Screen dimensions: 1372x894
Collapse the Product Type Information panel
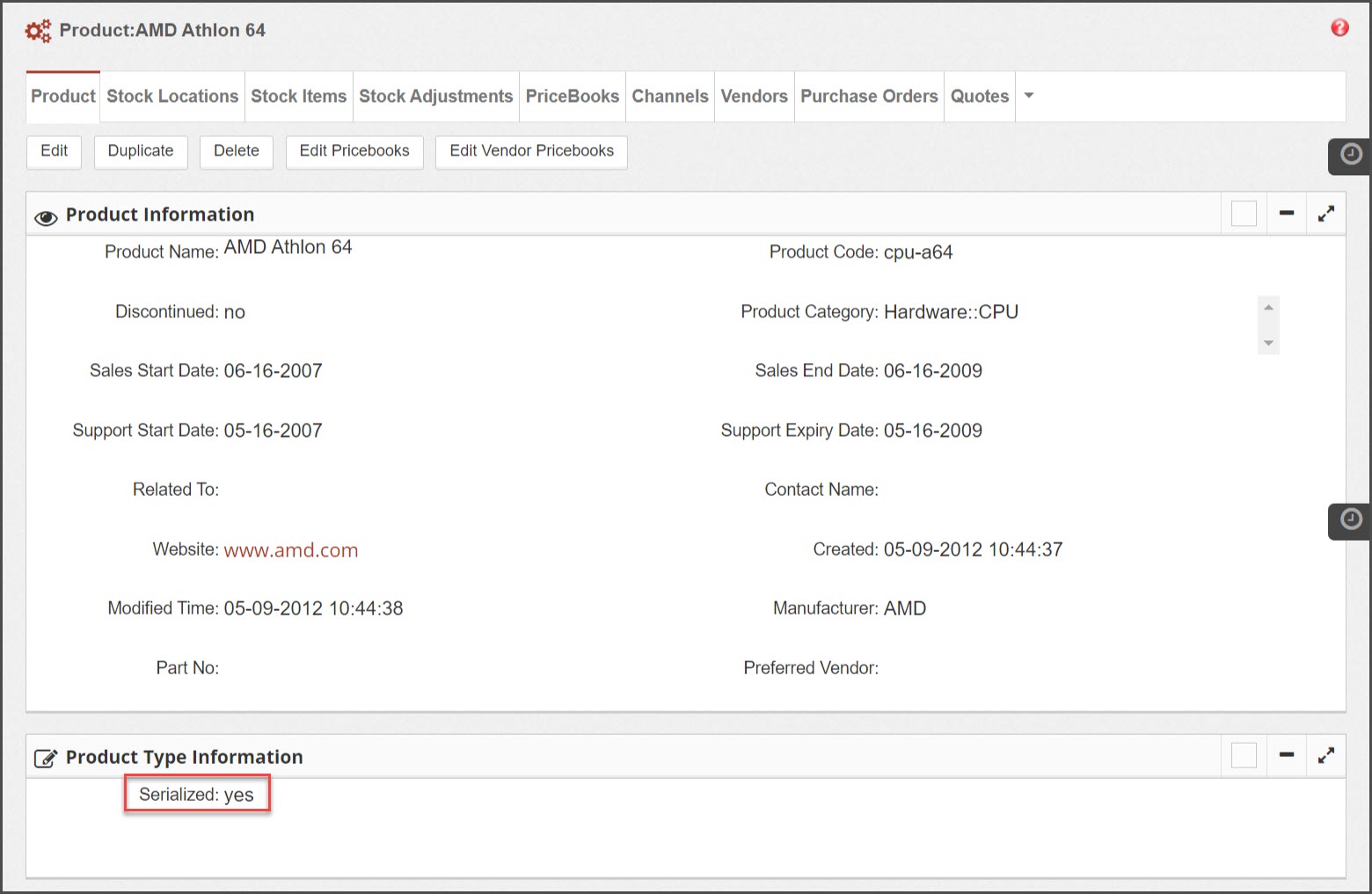(x=1287, y=754)
